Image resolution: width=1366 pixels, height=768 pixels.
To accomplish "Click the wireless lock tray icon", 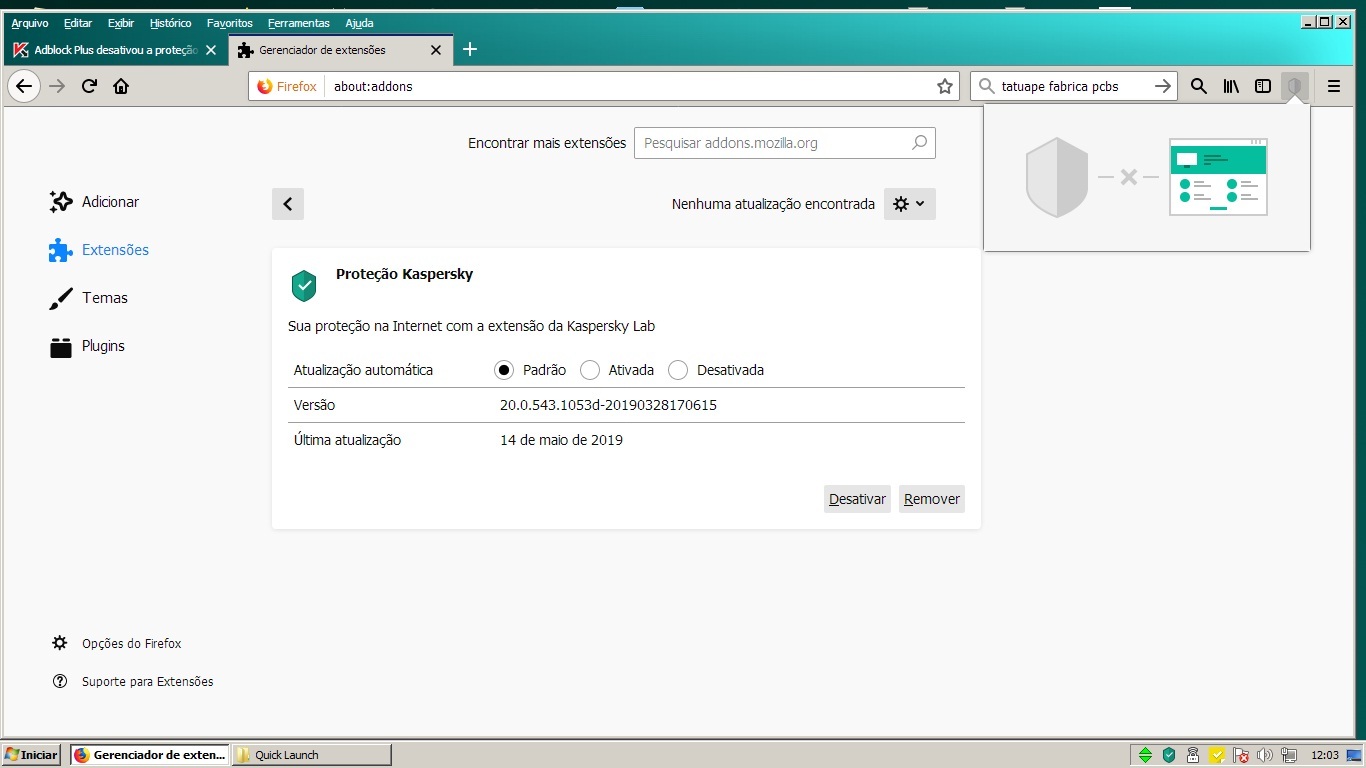I will click(x=1193, y=755).
